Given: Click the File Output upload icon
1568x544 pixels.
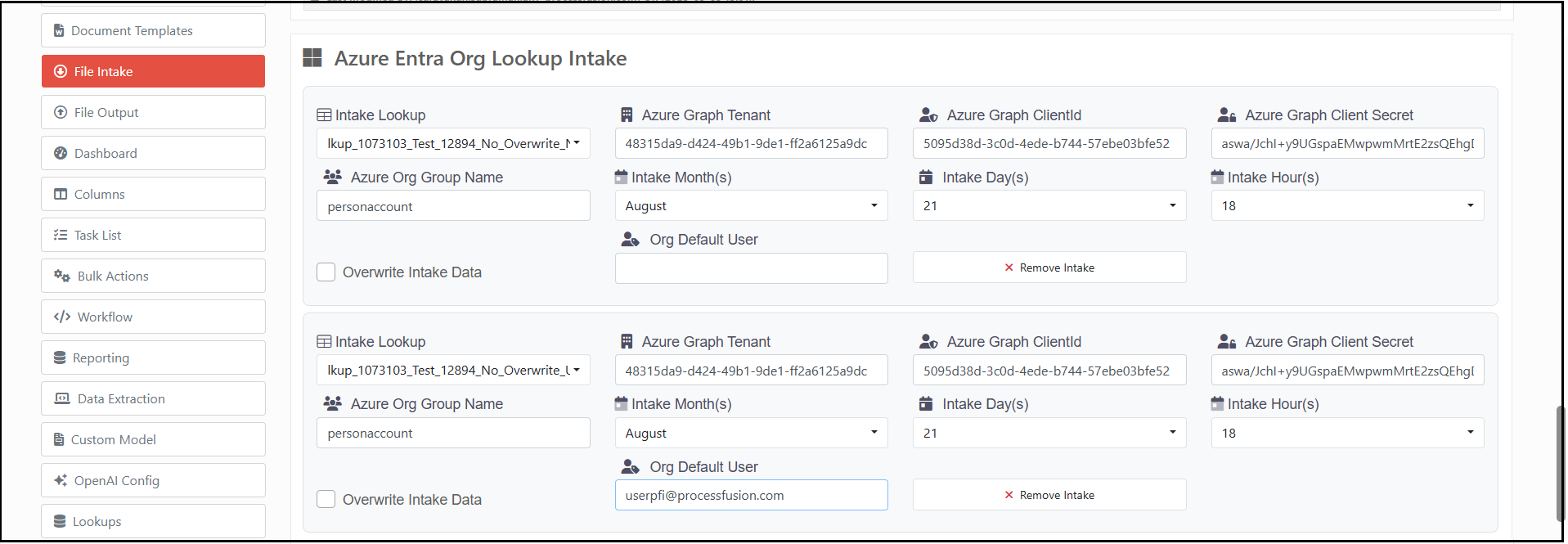Looking at the screenshot, I should [61, 112].
